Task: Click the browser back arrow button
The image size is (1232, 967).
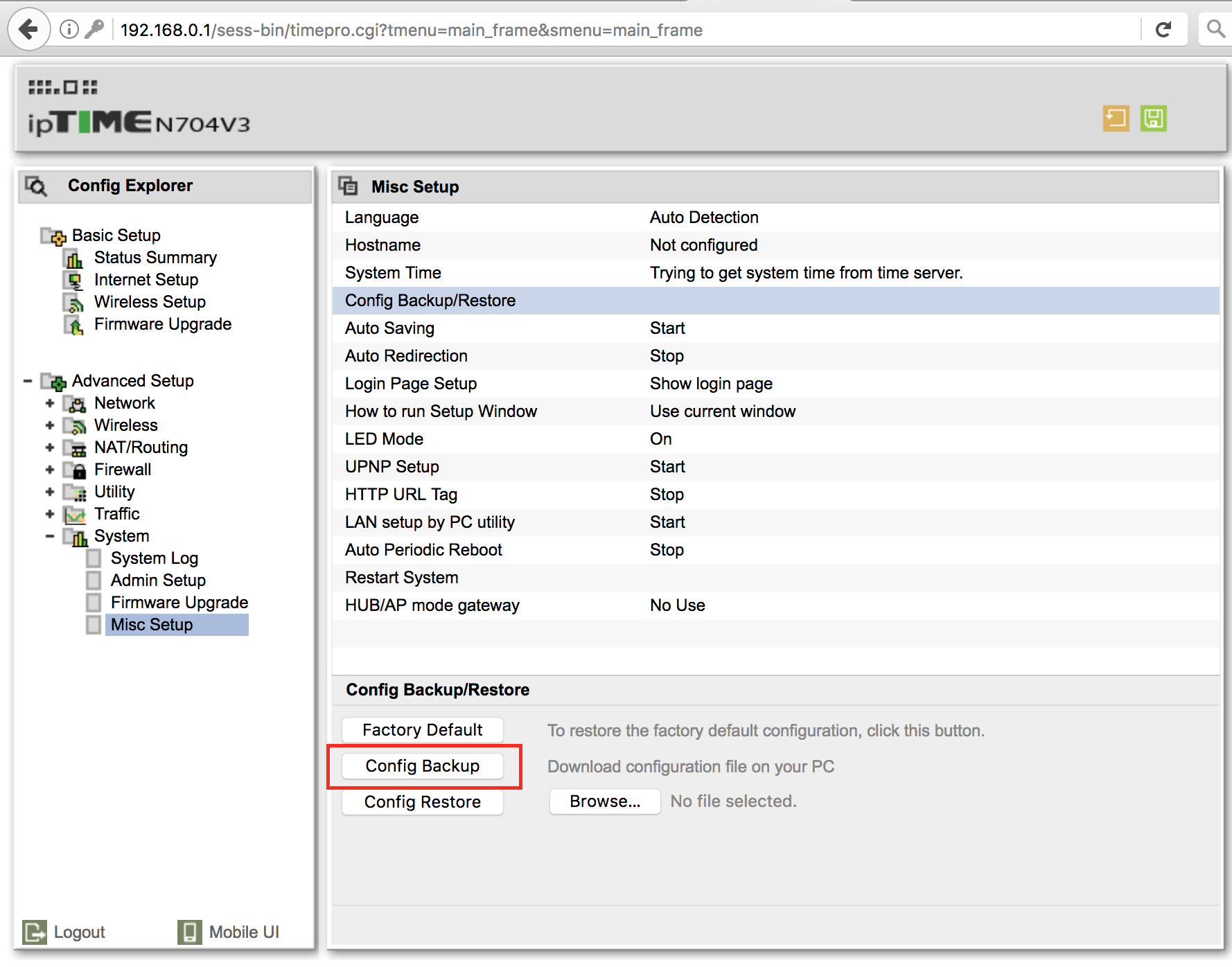Action: coord(28,30)
